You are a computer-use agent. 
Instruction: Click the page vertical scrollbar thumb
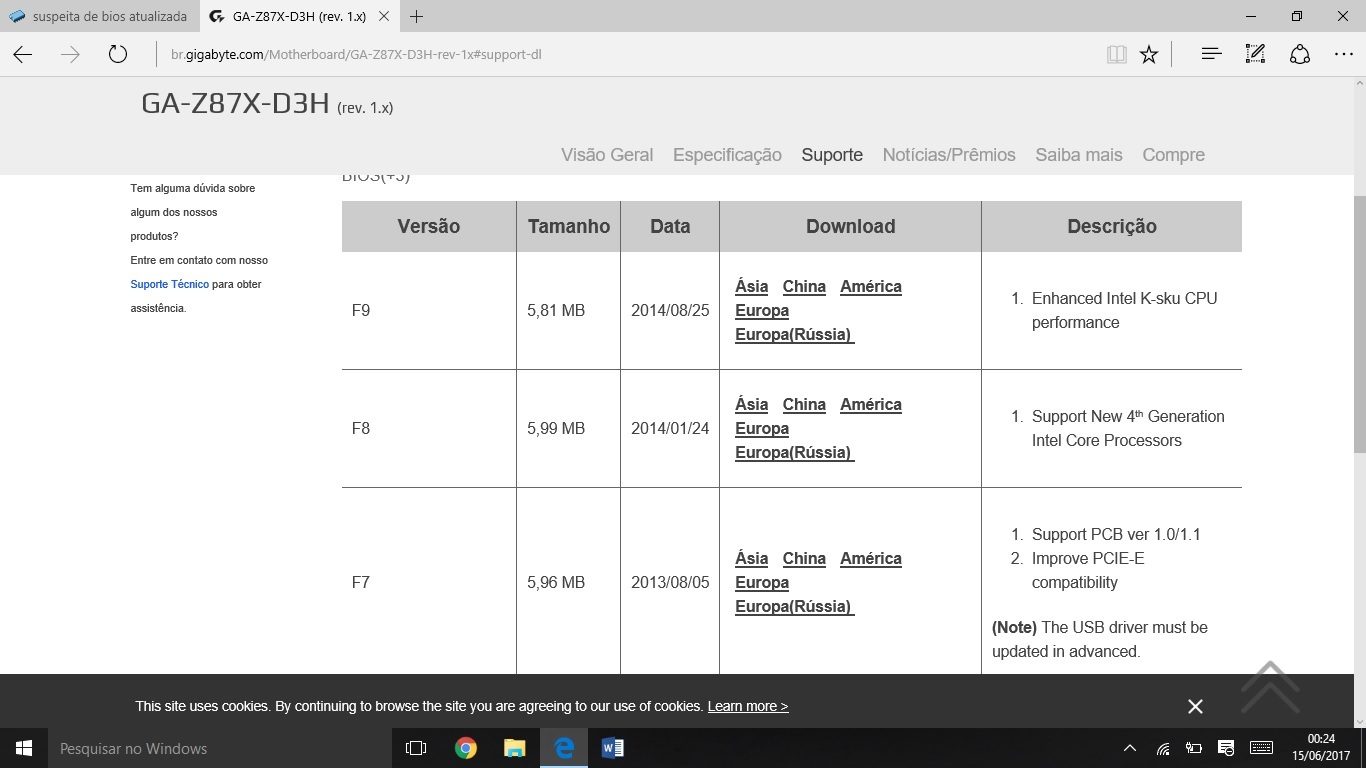[x=1360, y=322]
